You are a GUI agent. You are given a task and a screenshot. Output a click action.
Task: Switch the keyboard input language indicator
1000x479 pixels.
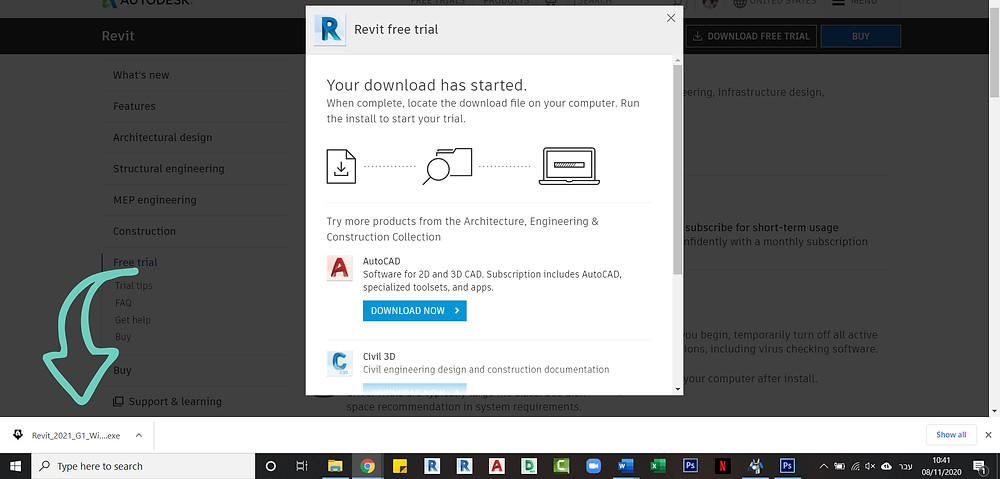tap(908, 466)
